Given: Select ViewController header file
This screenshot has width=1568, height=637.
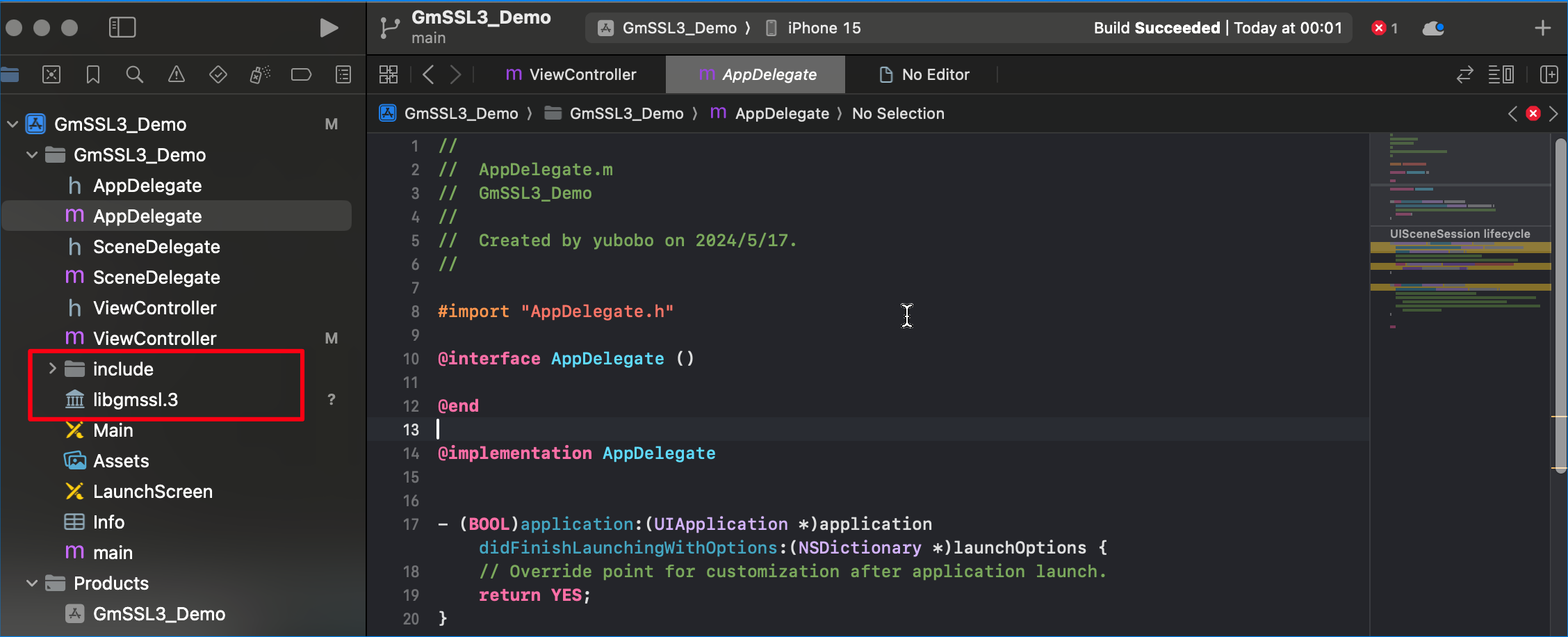Looking at the screenshot, I should point(154,308).
